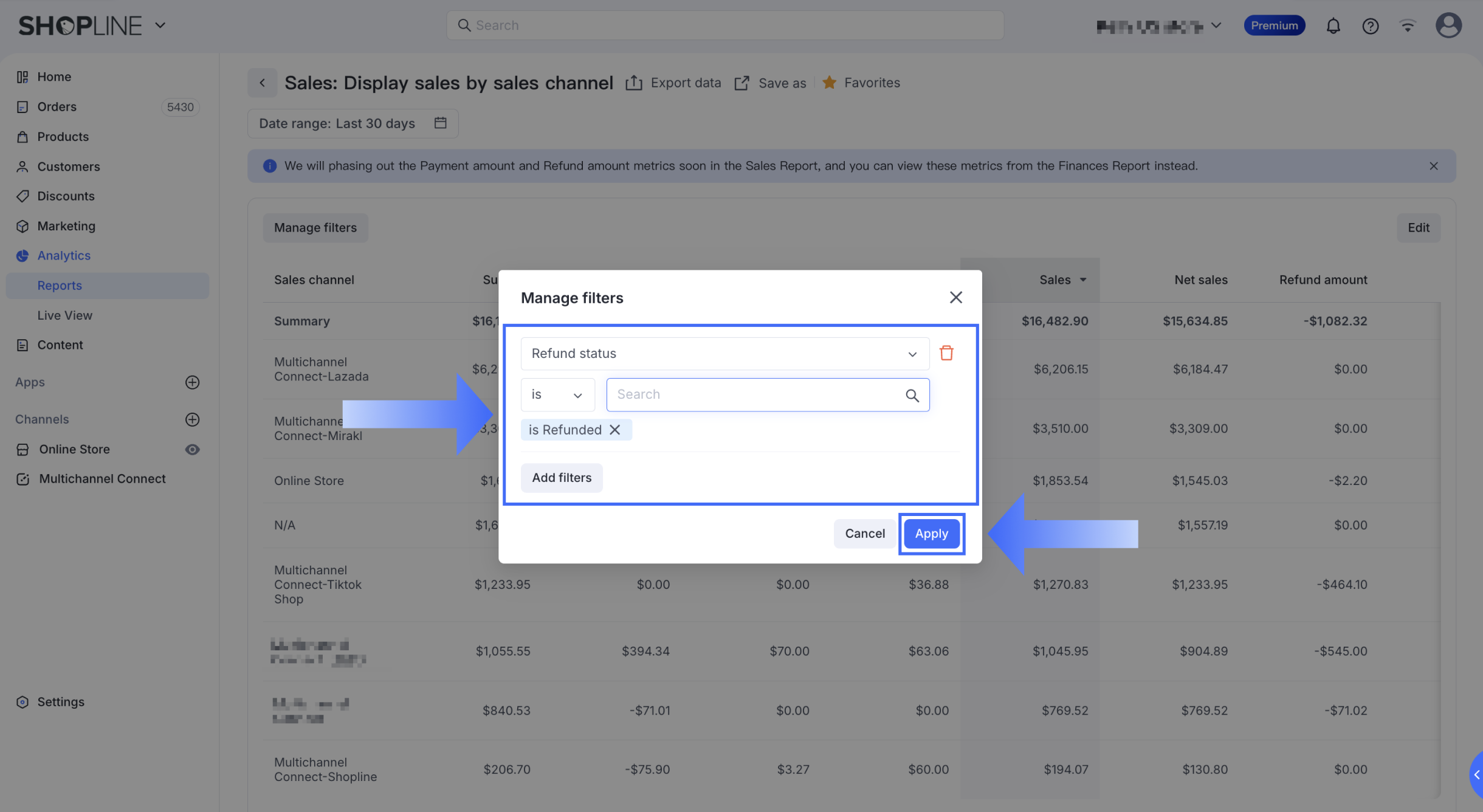This screenshot has height=812, width=1483.
Task: Click the Add filters button
Action: (x=562, y=478)
